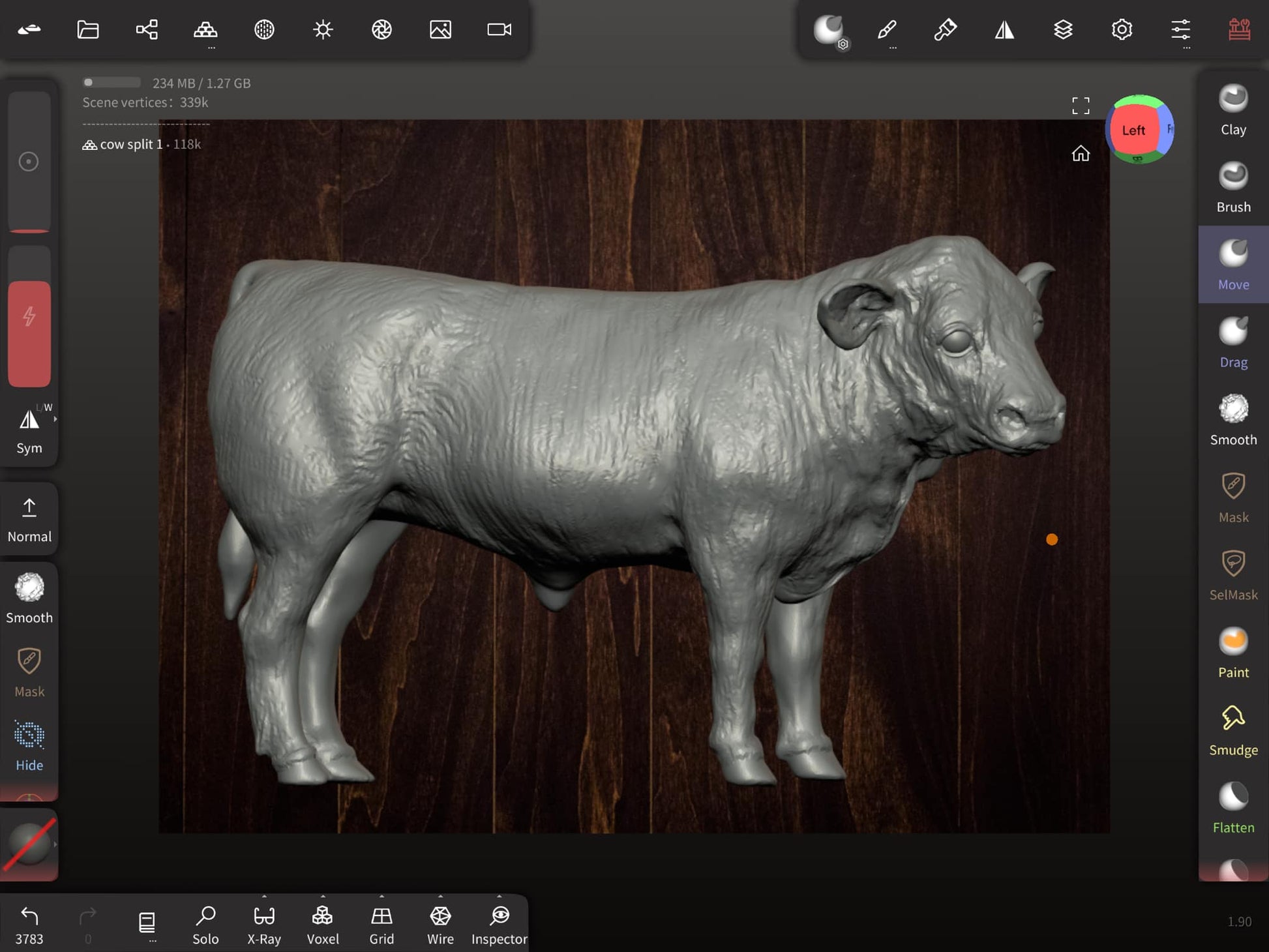
Task: Open the camera settings icon
Action: [x=499, y=29]
